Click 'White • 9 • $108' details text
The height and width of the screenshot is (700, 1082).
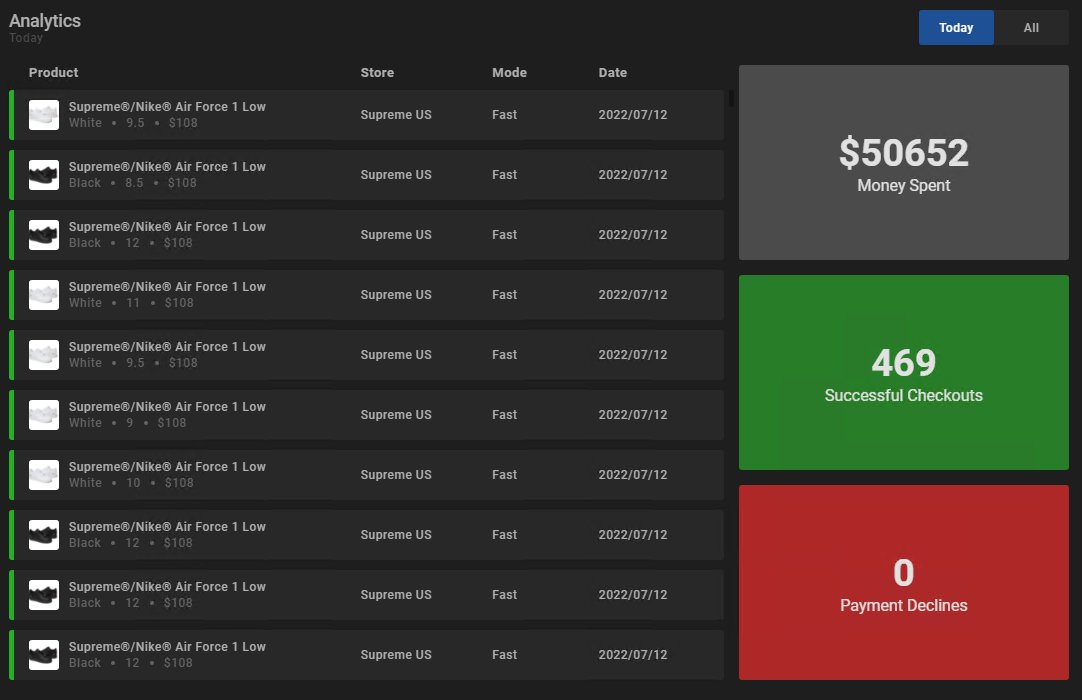tap(128, 423)
